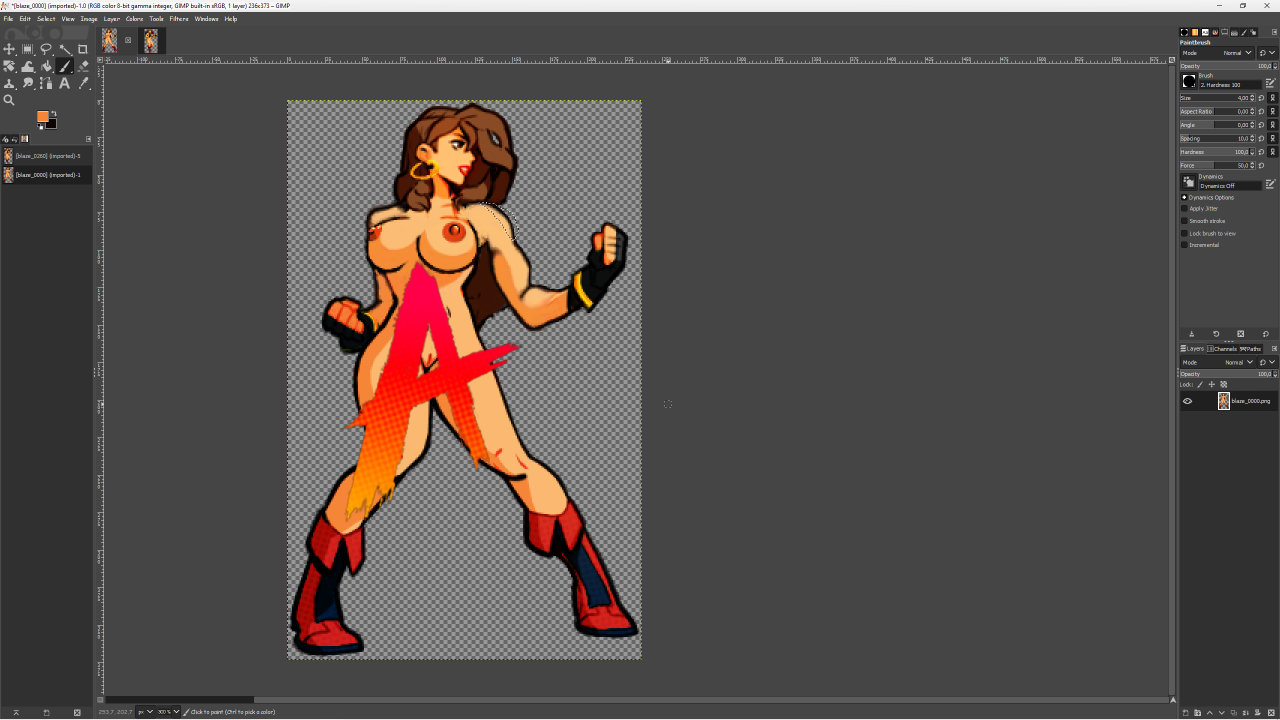
Task: Select the Bucket Fill tool
Action: coord(46,66)
